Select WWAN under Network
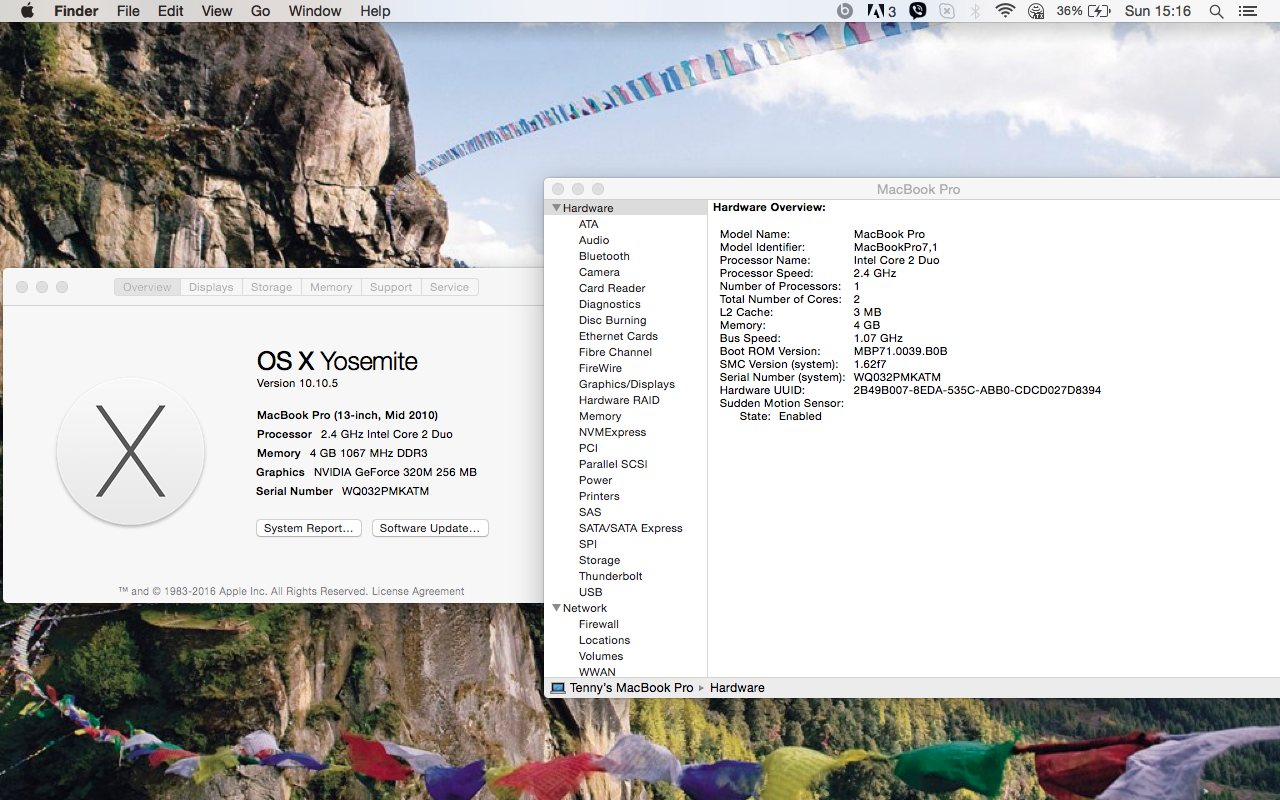This screenshot has width=1280, height=800. point(597,672)
